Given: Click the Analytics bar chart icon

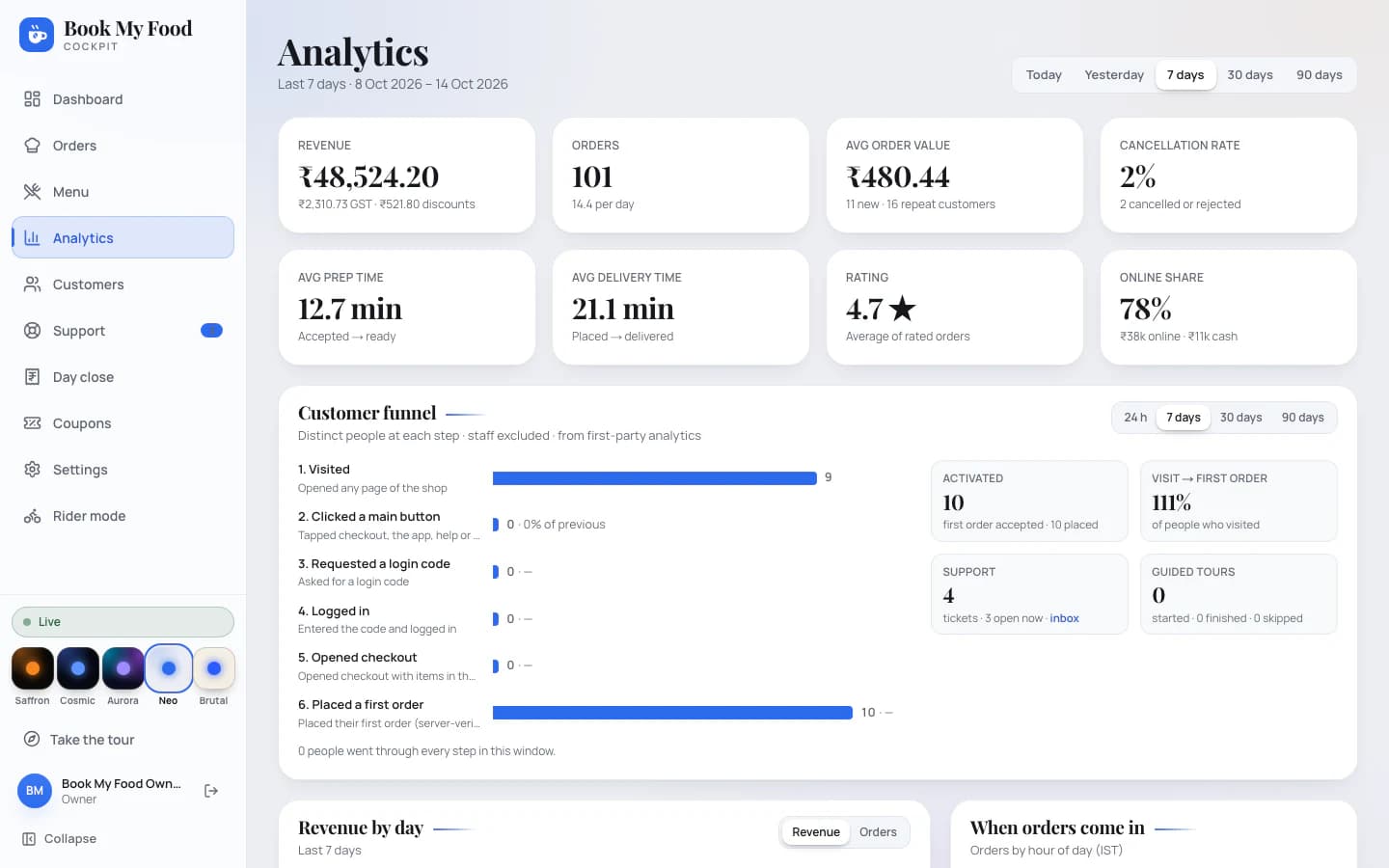Looking at the screenshot, I should pyautogui.click(x=32, y=238).
